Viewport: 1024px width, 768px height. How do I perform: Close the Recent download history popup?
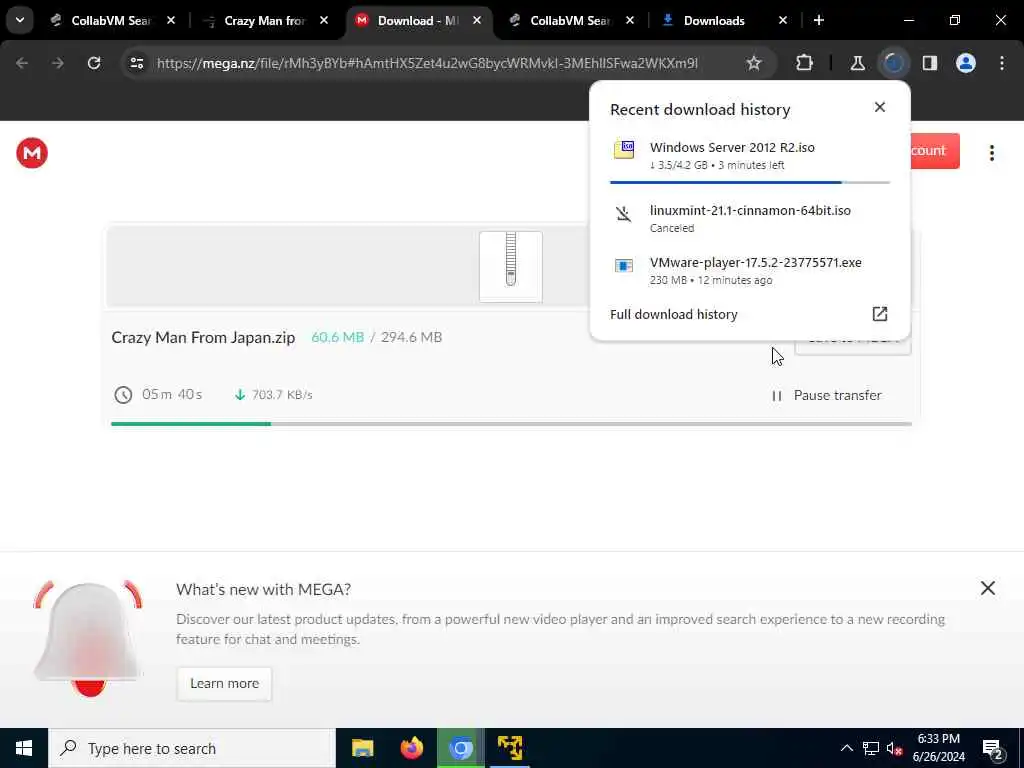point(880,107)
